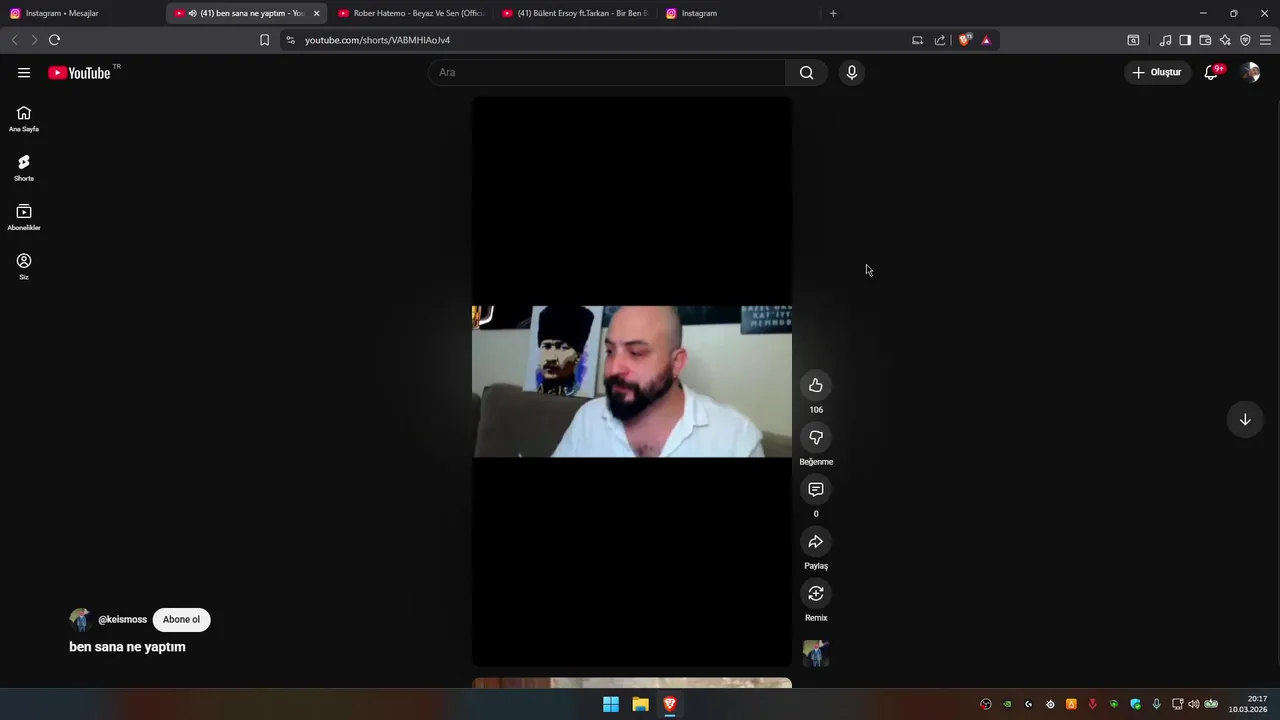1280x720 pixels.
Task: Open Brave Wallet
Action: click(1205, 40)
